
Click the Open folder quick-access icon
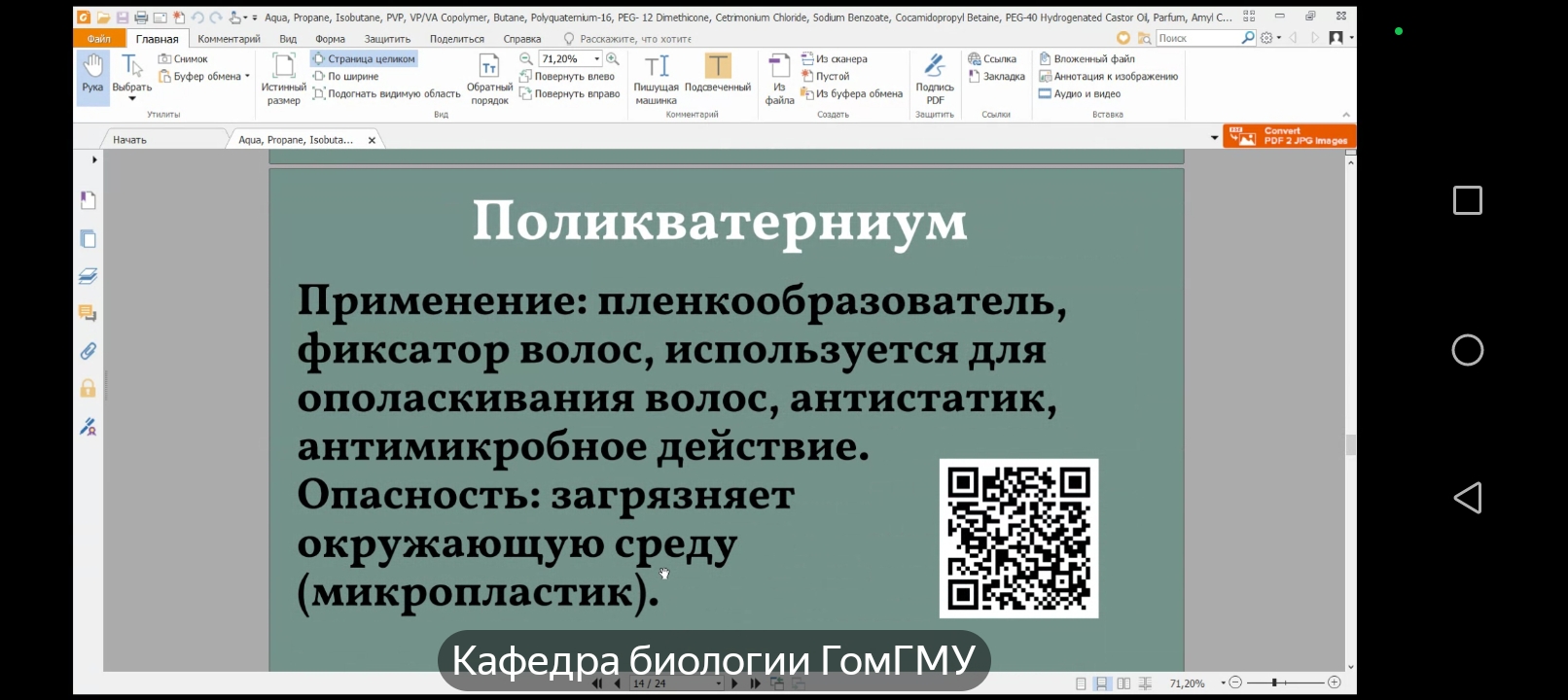103,17
